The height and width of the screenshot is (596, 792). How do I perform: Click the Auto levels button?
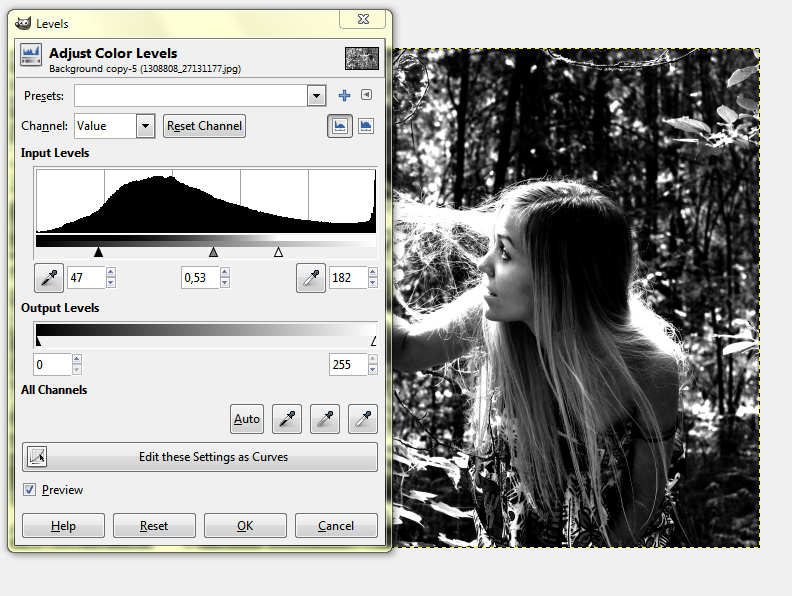pos(247,419)
